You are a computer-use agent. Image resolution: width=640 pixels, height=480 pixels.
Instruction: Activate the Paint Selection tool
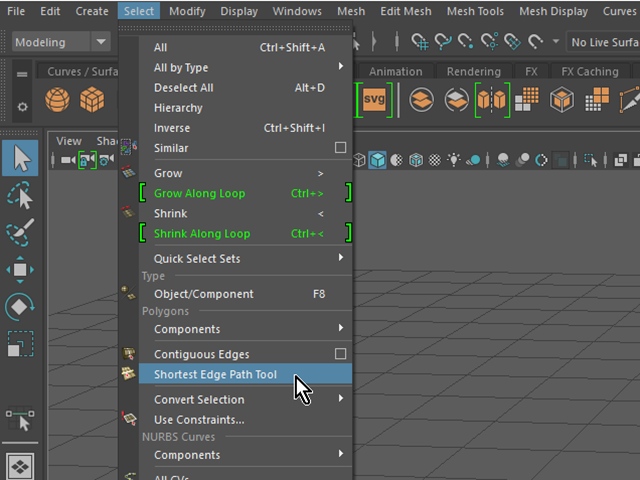(20, 232)
